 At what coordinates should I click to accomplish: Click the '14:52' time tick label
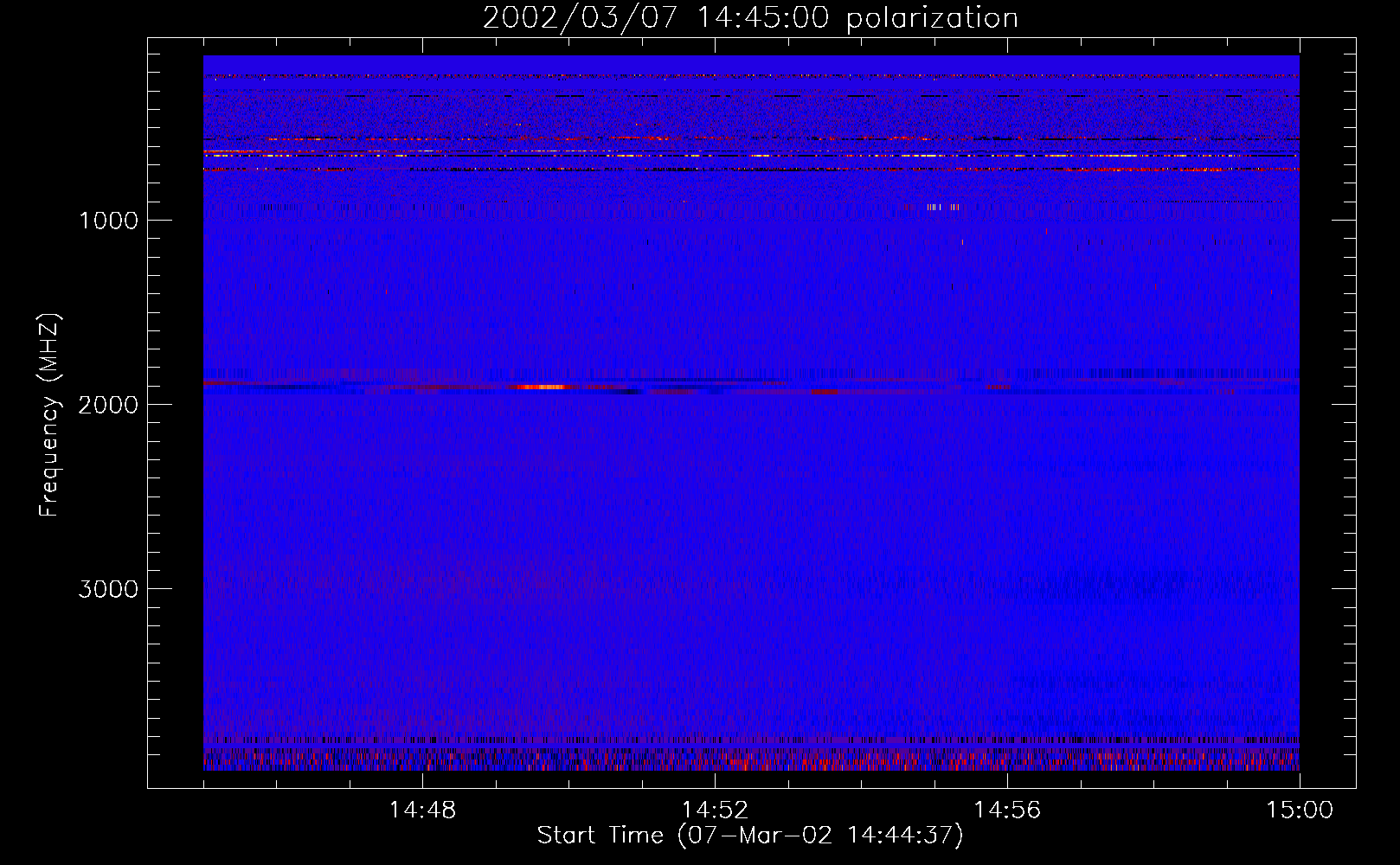pos(715,811)
